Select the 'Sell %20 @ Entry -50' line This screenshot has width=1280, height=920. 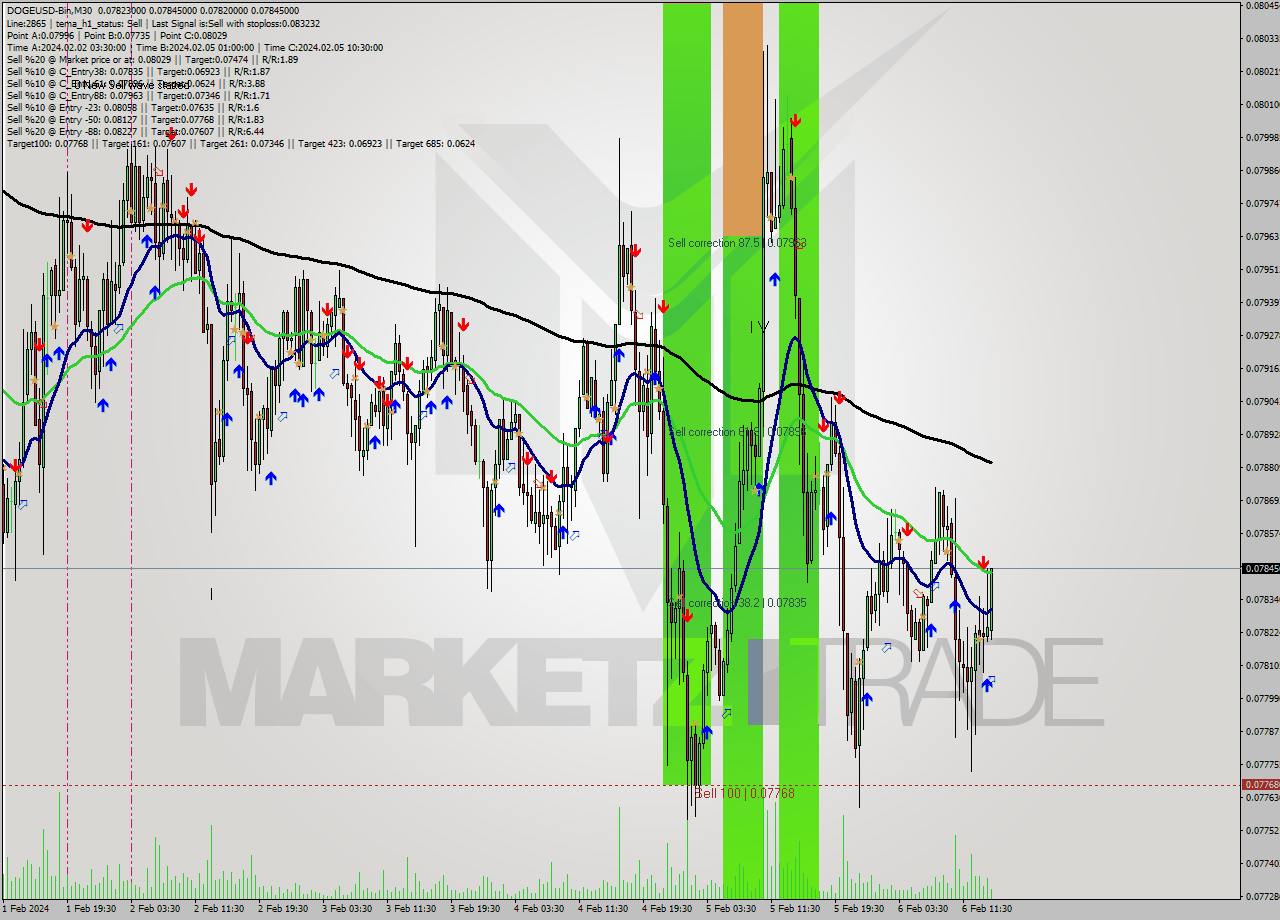point(135,119)
